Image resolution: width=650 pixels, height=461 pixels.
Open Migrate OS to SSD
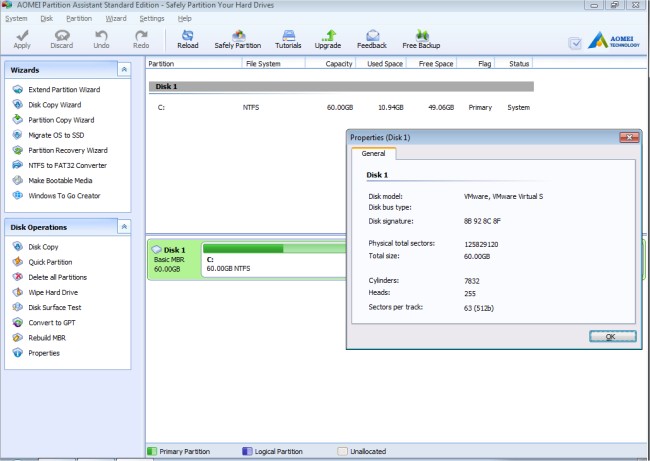(56, 135)
